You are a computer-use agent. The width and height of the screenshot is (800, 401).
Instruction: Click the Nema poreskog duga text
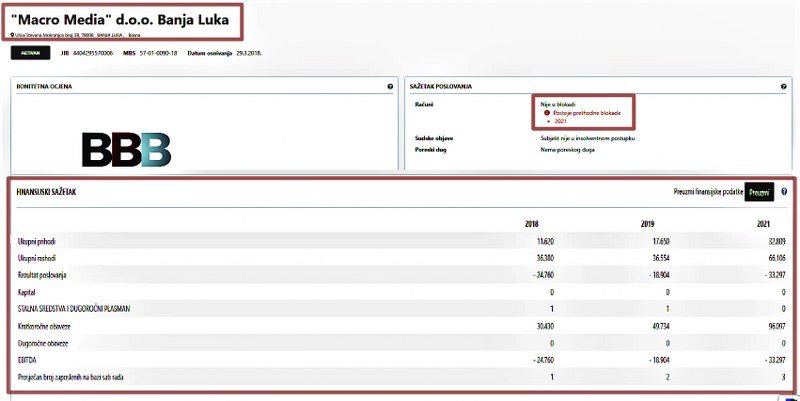click(567, 150)
